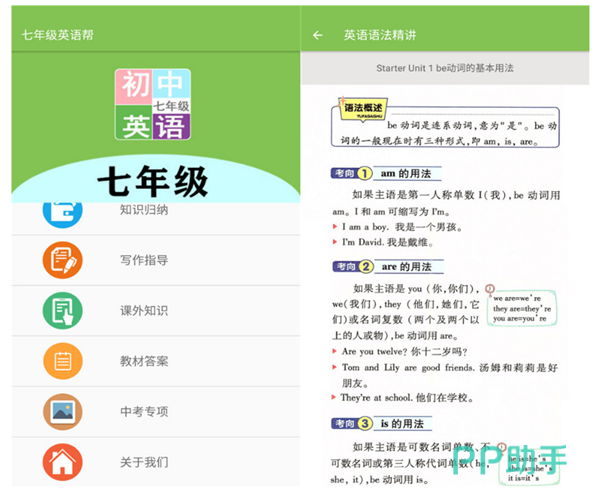Open the 写作指导 menu item

144,260
